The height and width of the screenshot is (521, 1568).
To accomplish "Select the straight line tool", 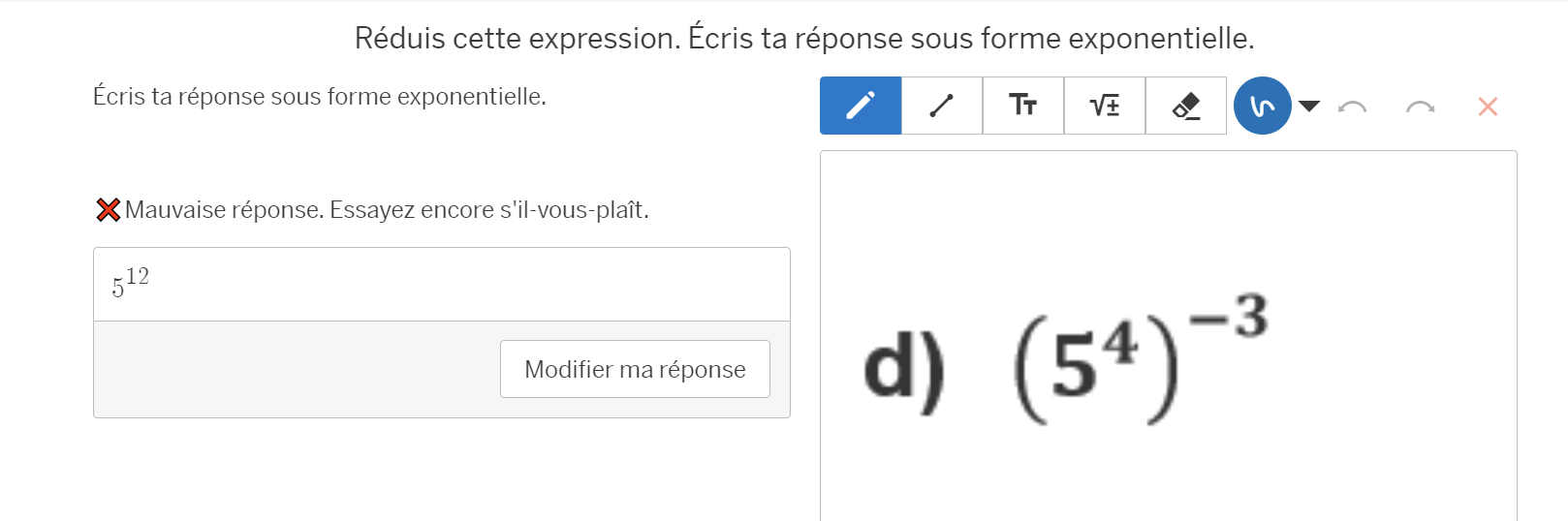I will (942, 106).
